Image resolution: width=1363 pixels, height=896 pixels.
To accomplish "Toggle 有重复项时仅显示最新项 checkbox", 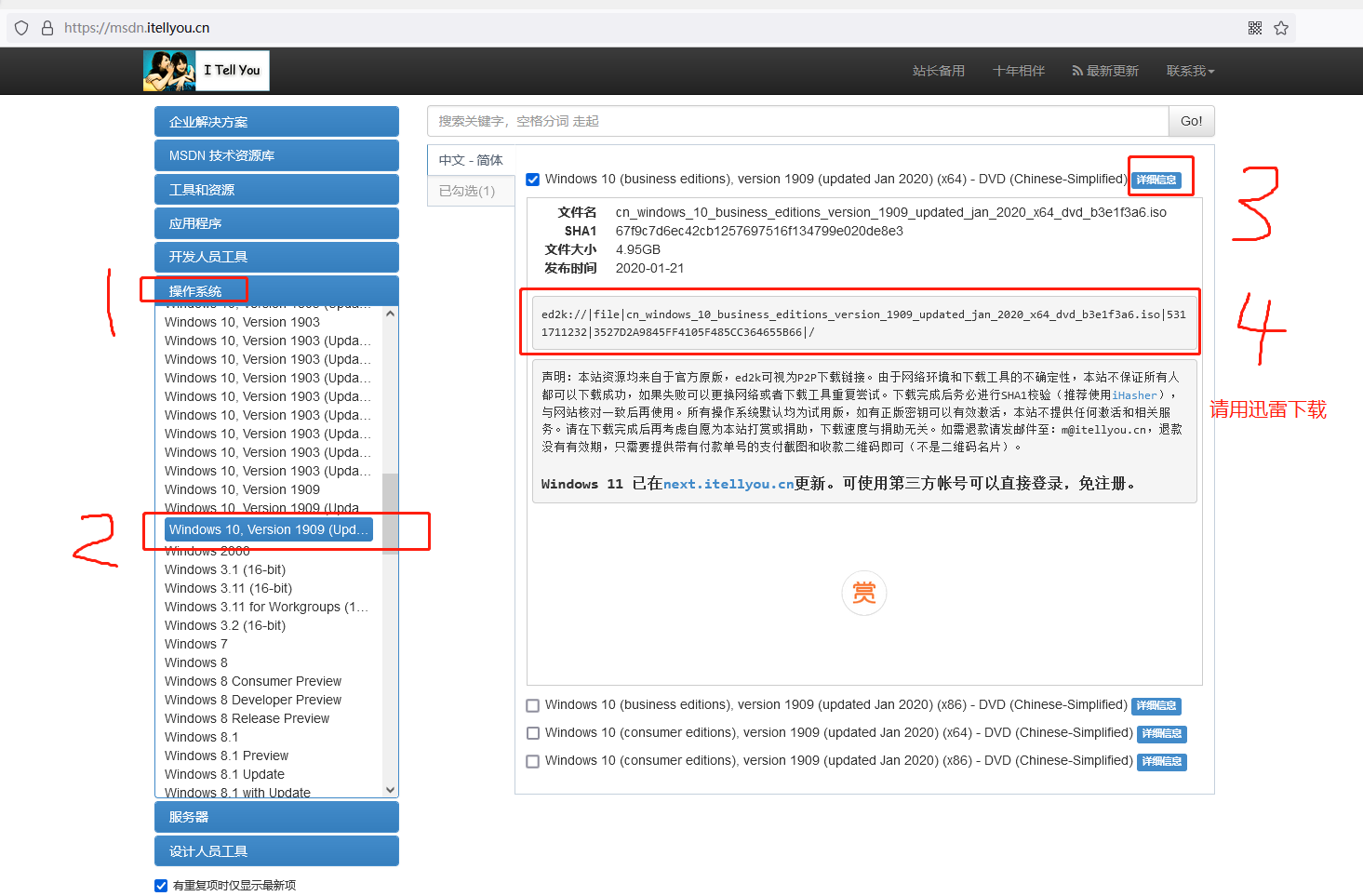I will (x=161, y=886).
